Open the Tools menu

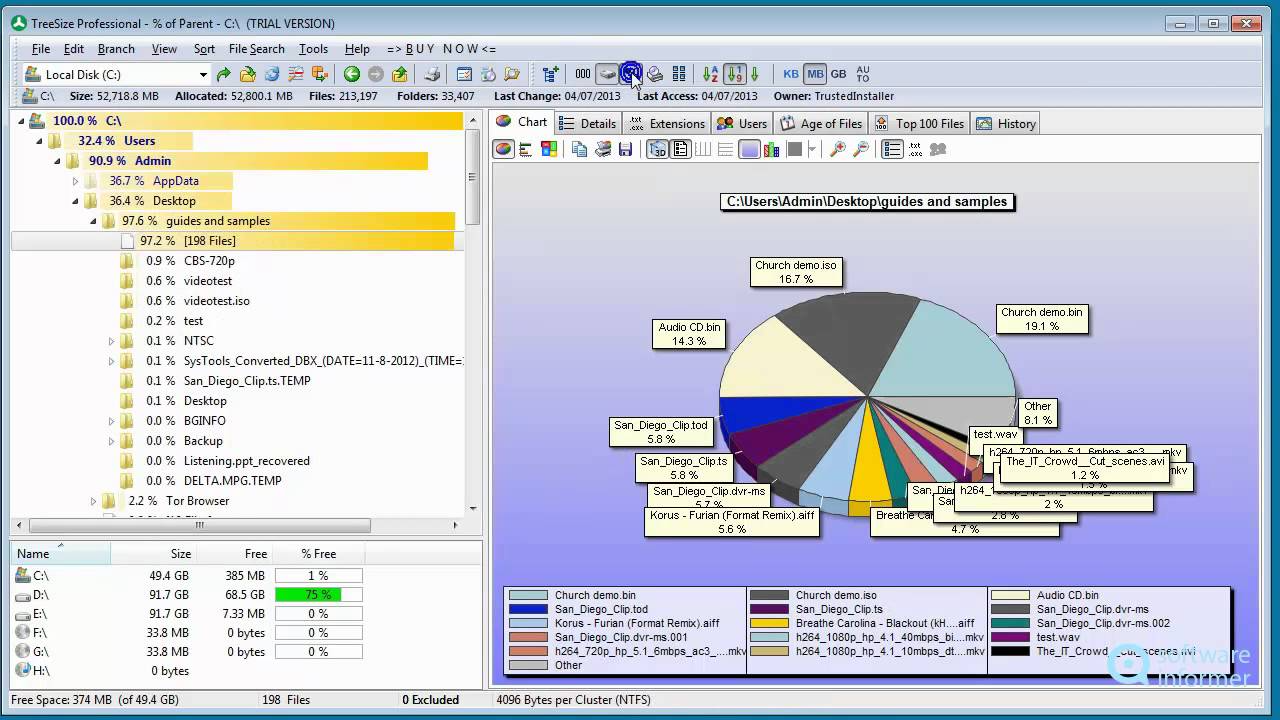[313, 48]
